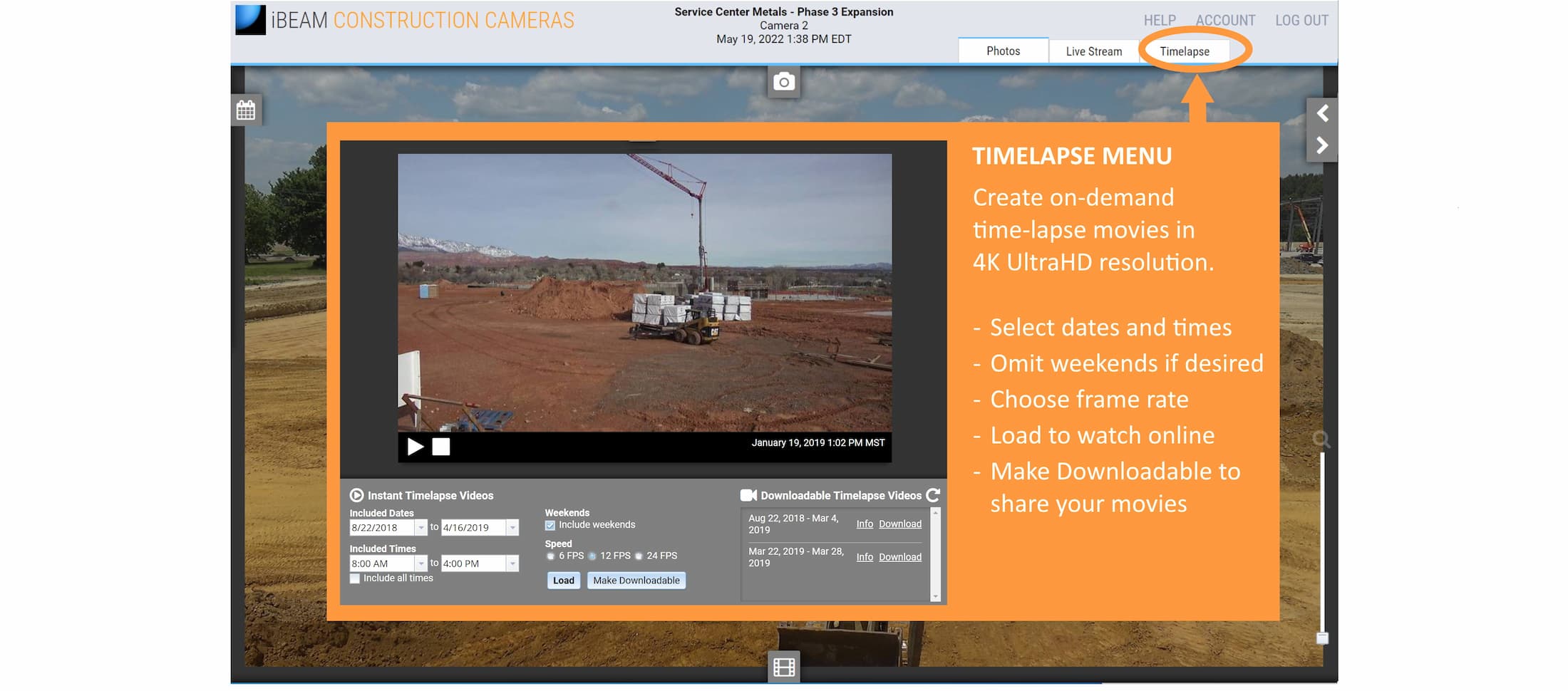Screen dimensions: 1568x691
Task: Click the camera snapshot icon at top
Action: [783, 82]
